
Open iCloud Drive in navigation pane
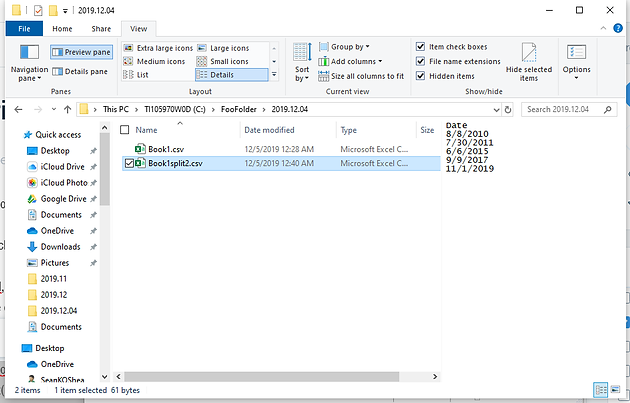click(x=62, y=167)
